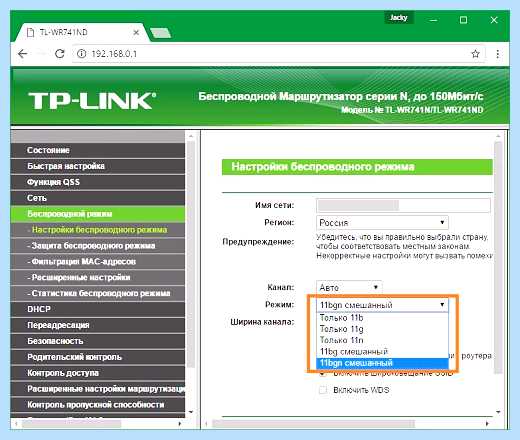The image size is (520, 440).
Task: Open Быстрая настройка in the sidebar
Action: point(98,166)
